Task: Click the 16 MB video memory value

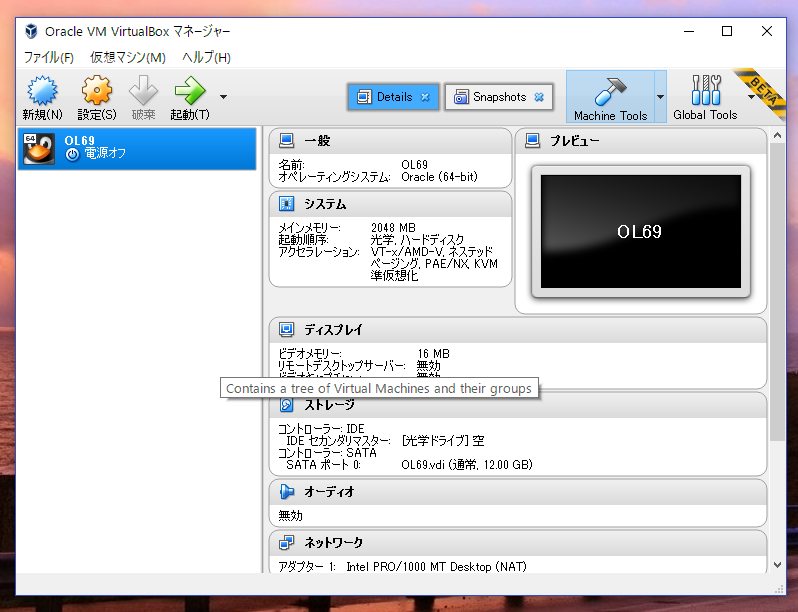Action: tap(434, 354)
